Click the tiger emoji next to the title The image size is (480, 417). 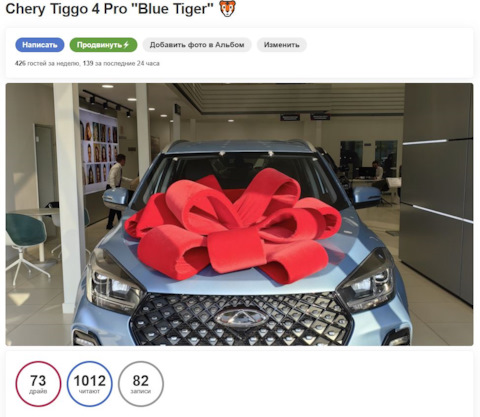pyautogui.click(x=227, y=8)
